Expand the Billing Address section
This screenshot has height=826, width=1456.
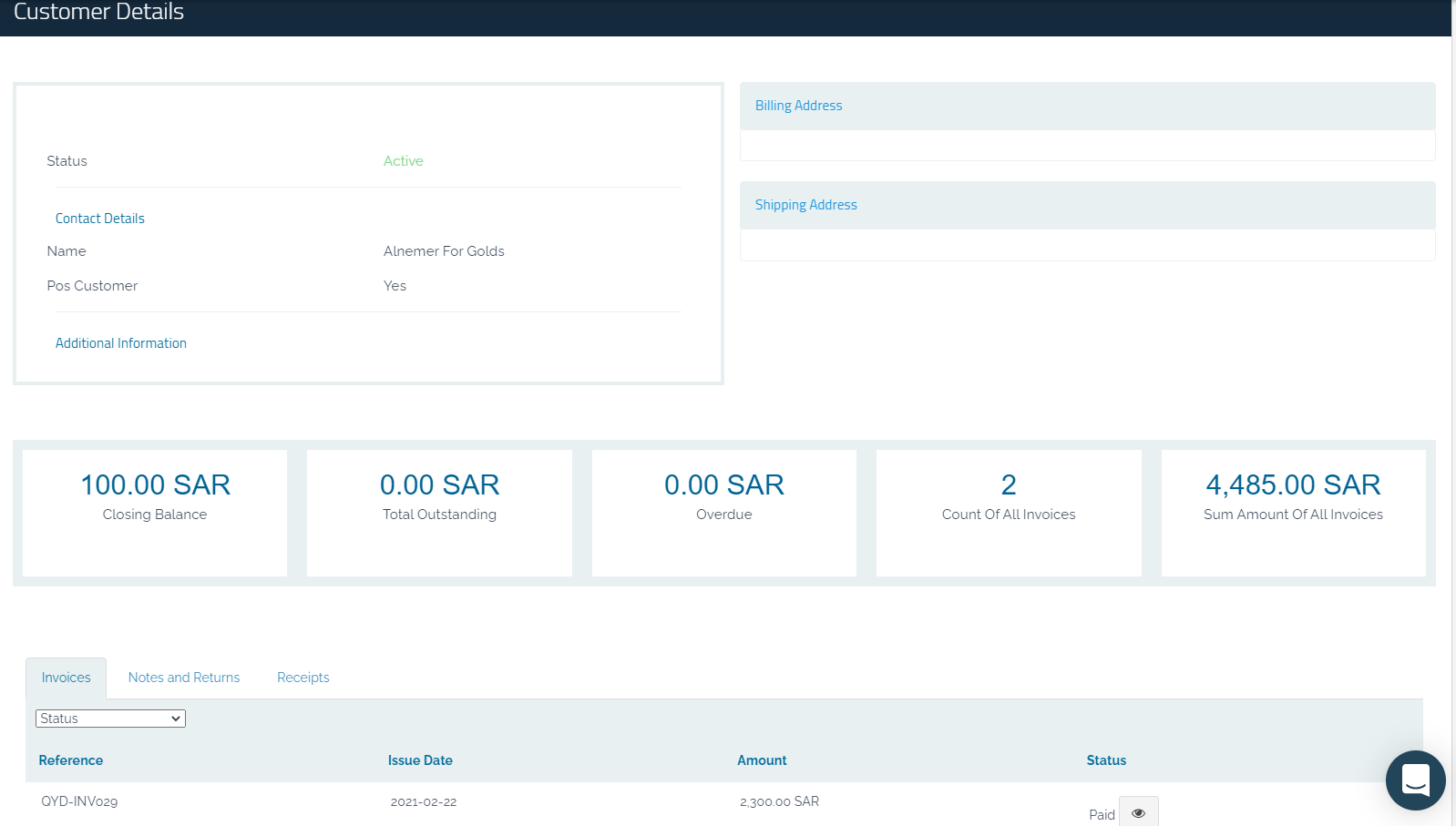click(x=798, y=106)
